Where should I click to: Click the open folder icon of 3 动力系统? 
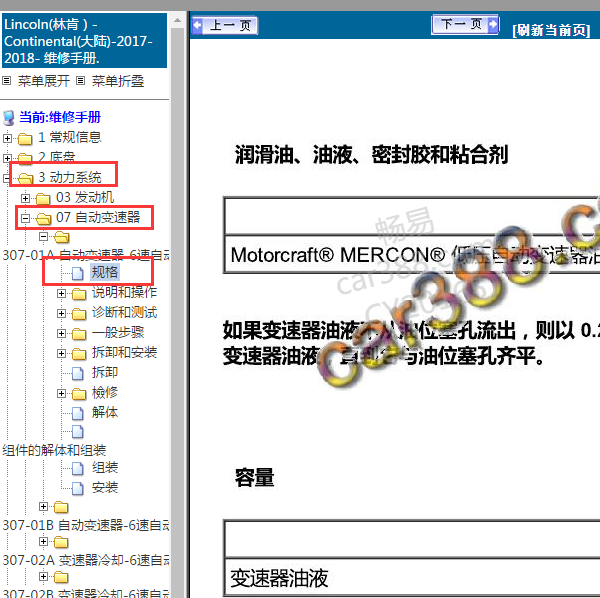(x=25, y=178)
